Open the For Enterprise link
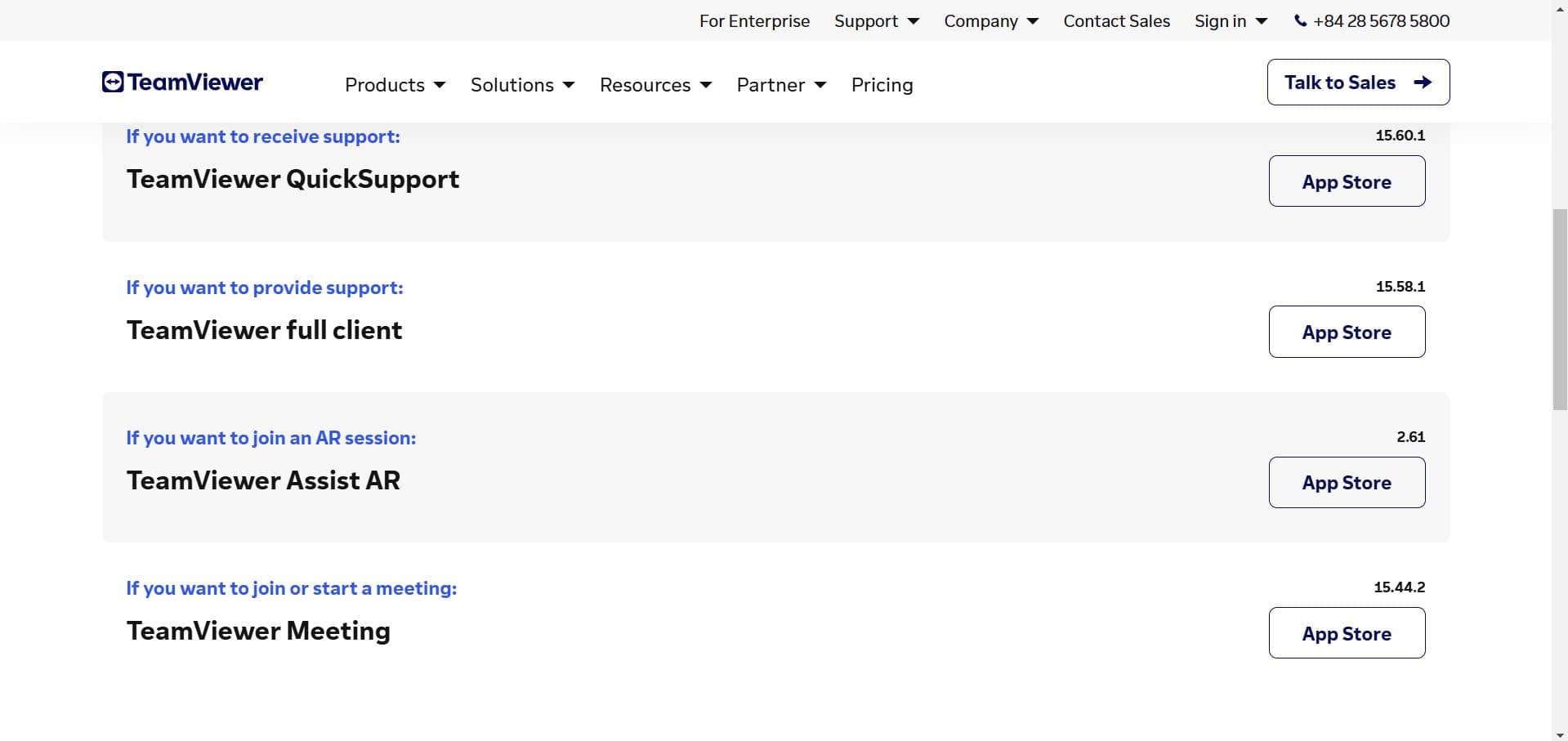 [754, 21]
